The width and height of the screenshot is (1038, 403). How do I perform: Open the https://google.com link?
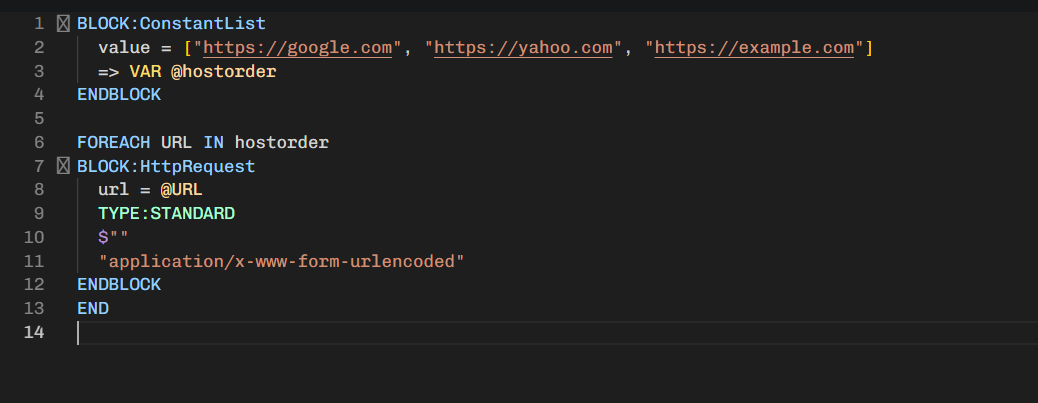tap(297, 48)
